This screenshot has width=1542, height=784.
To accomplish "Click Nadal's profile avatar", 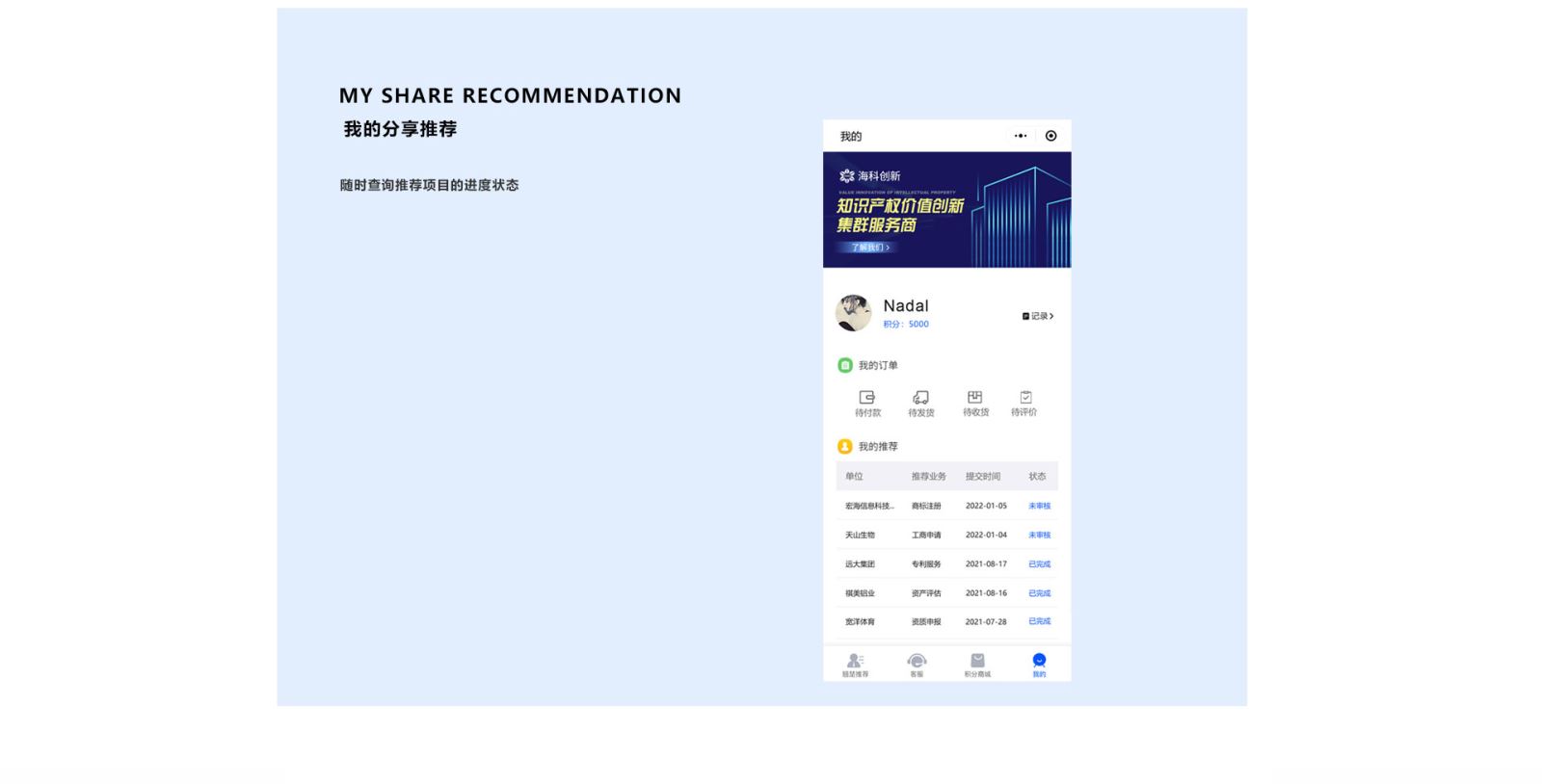I will tap(853, 313).
